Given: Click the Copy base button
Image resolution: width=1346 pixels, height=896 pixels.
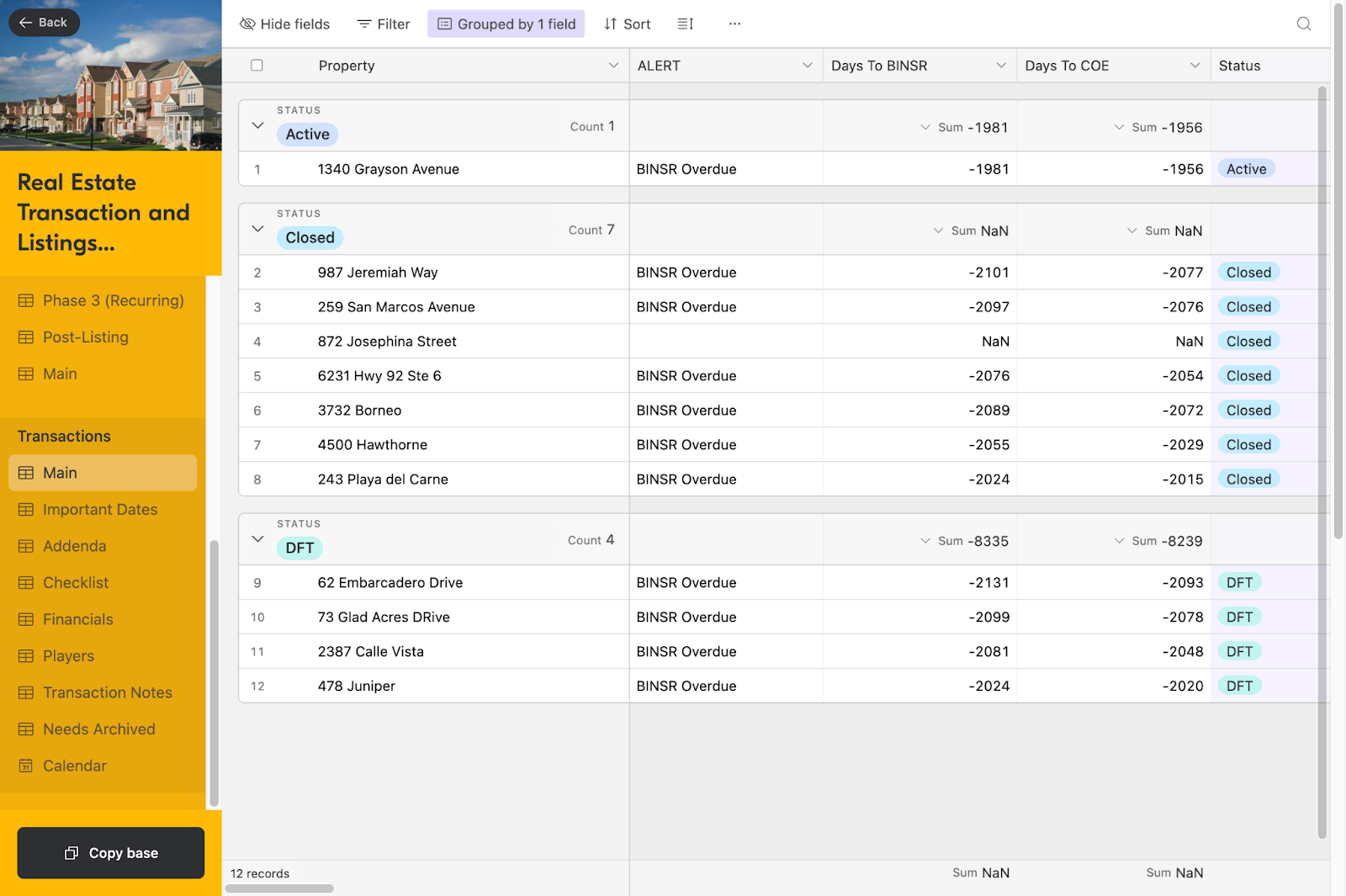Looking at the screenshot, I should click(x=111, y=853).
